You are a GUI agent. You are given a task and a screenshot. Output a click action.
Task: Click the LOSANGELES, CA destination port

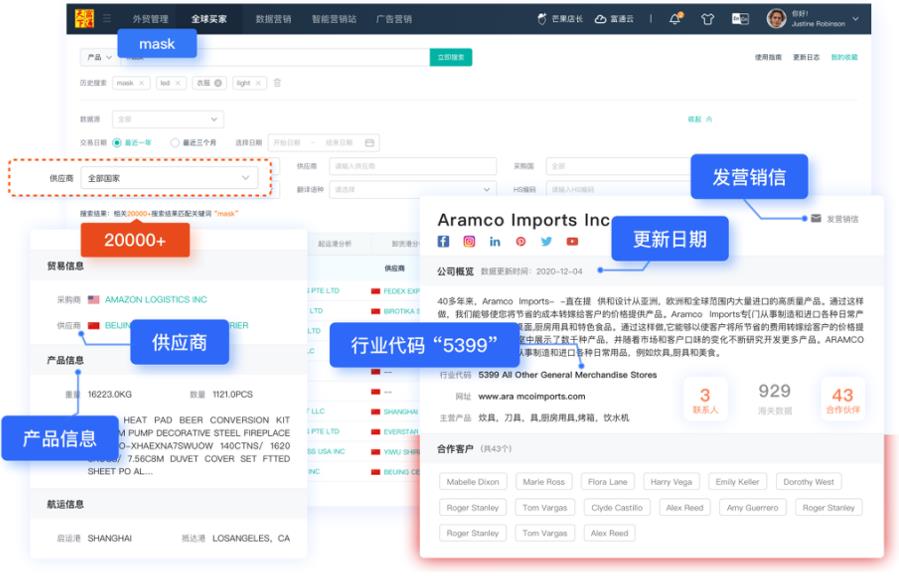[251, 538]
